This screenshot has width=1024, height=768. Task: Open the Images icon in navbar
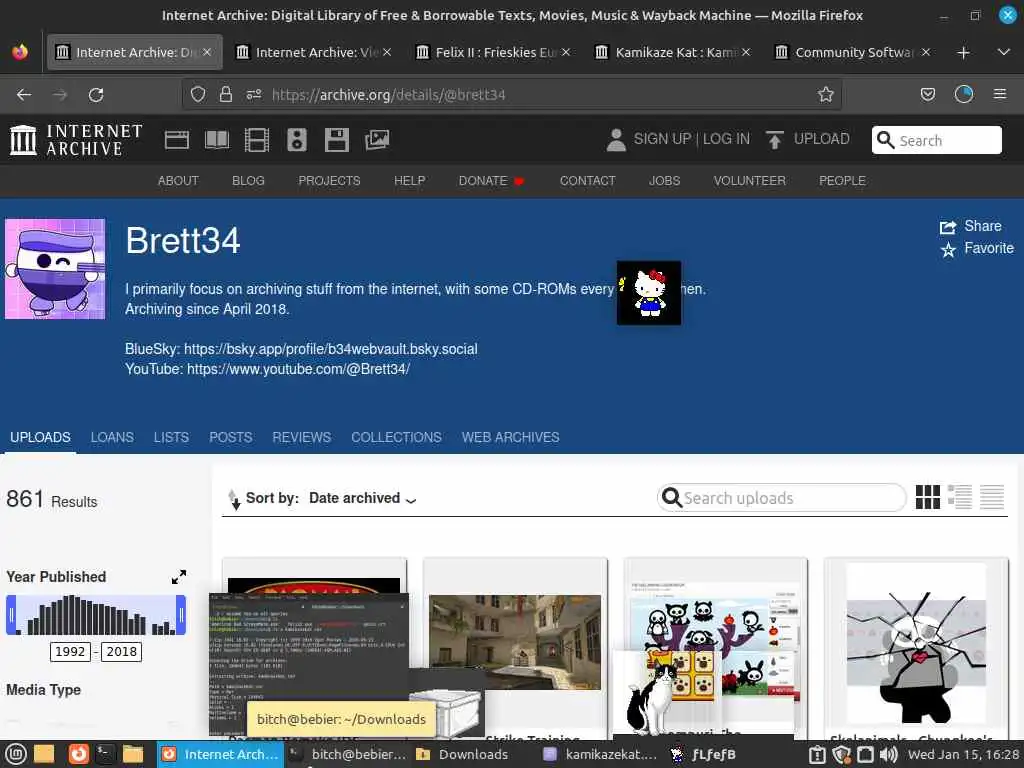[x=377, y=140]
